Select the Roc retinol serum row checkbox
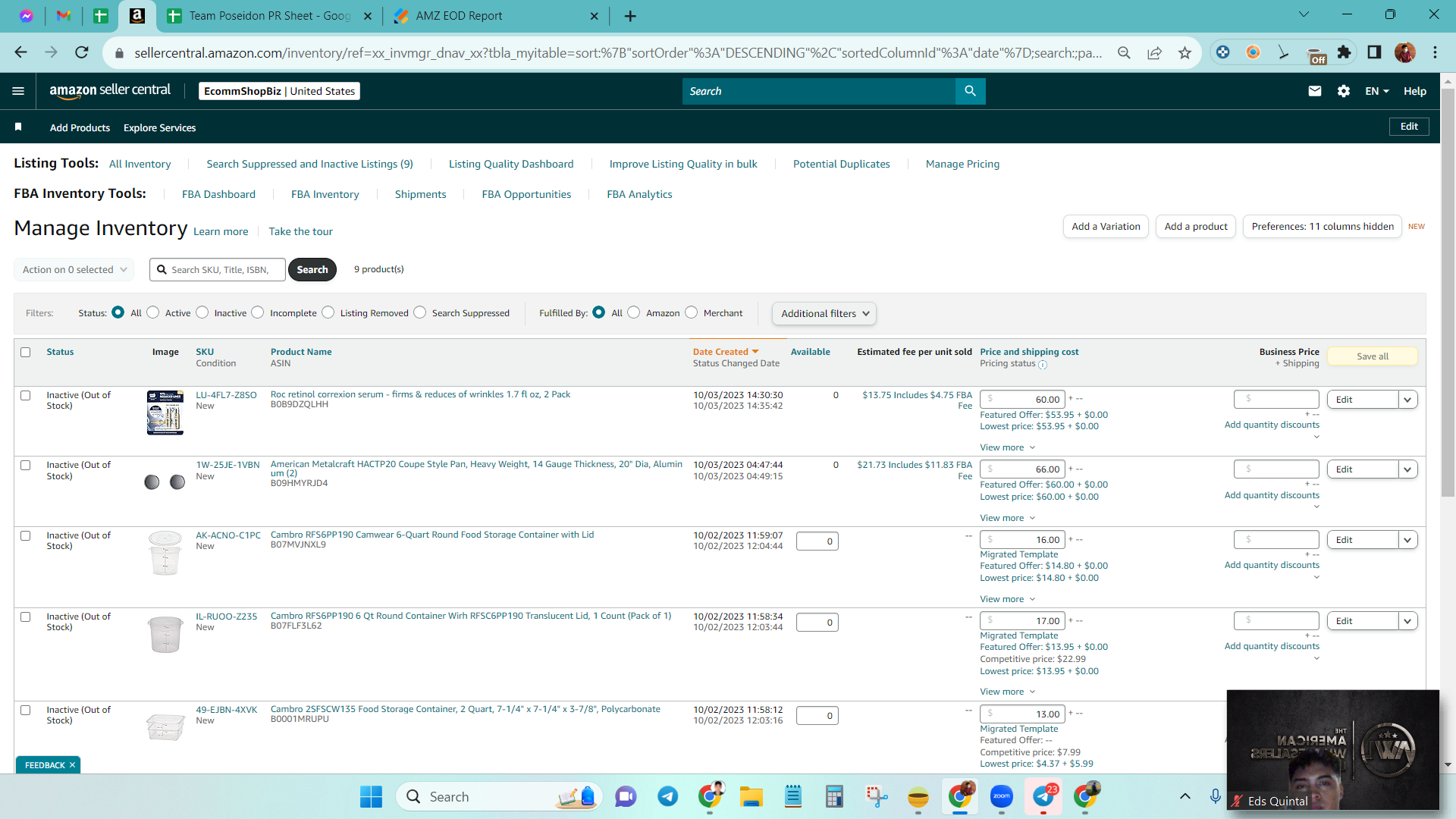 (x=26, y=395)
